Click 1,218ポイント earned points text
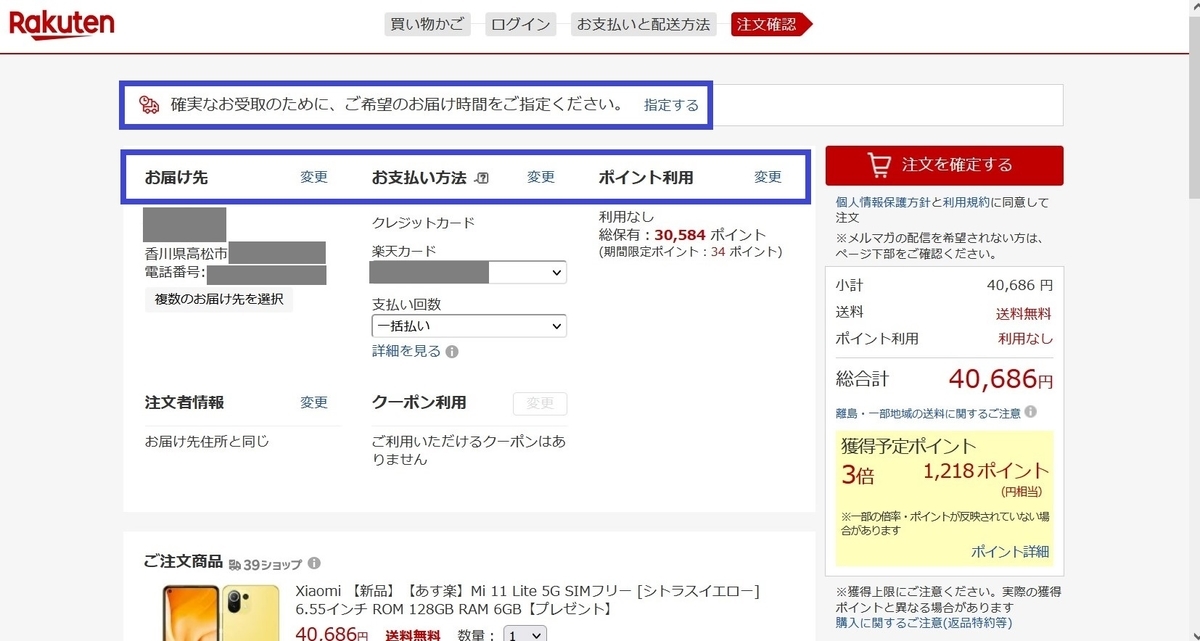This screenshot has height=641, width=1200. click(986, 470)
